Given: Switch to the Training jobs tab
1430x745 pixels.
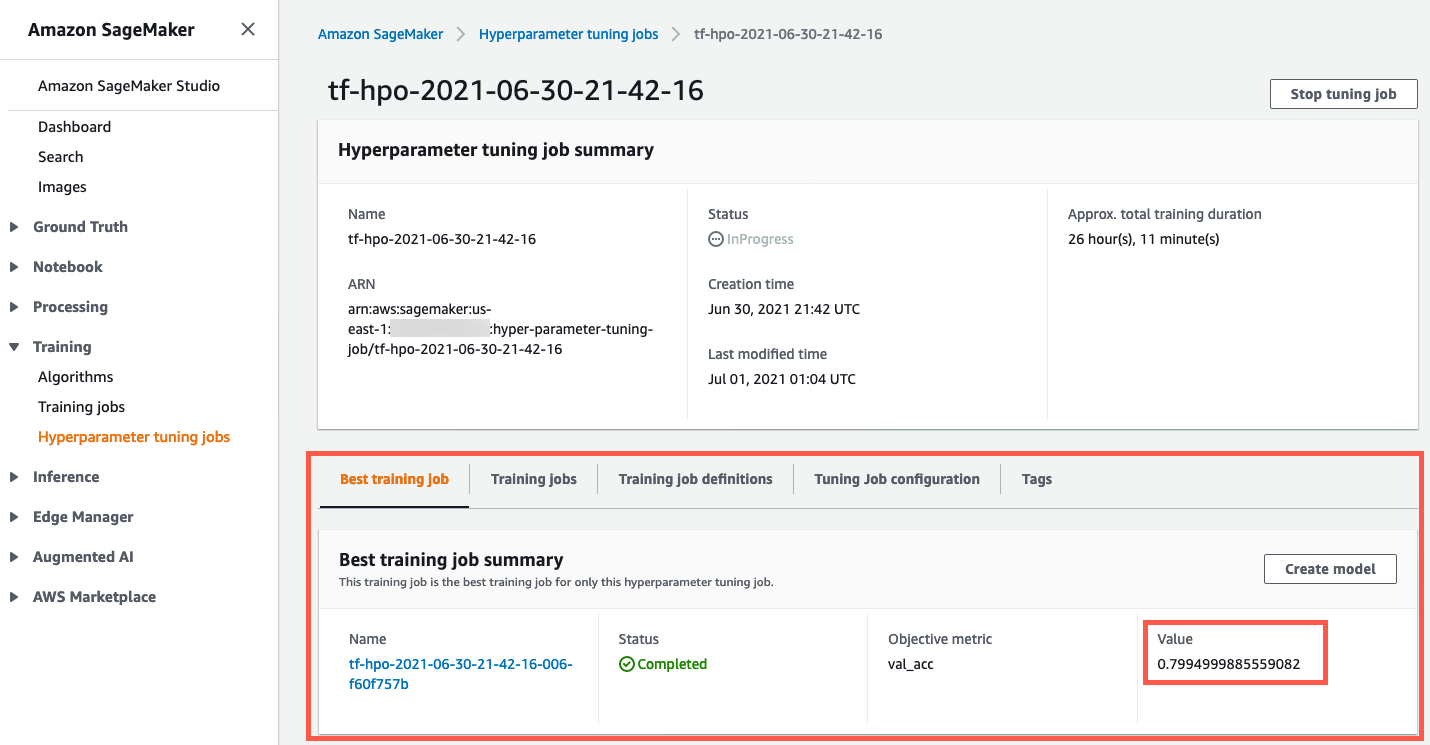Looking at the screenshot, I should click(x=533, y=479).
